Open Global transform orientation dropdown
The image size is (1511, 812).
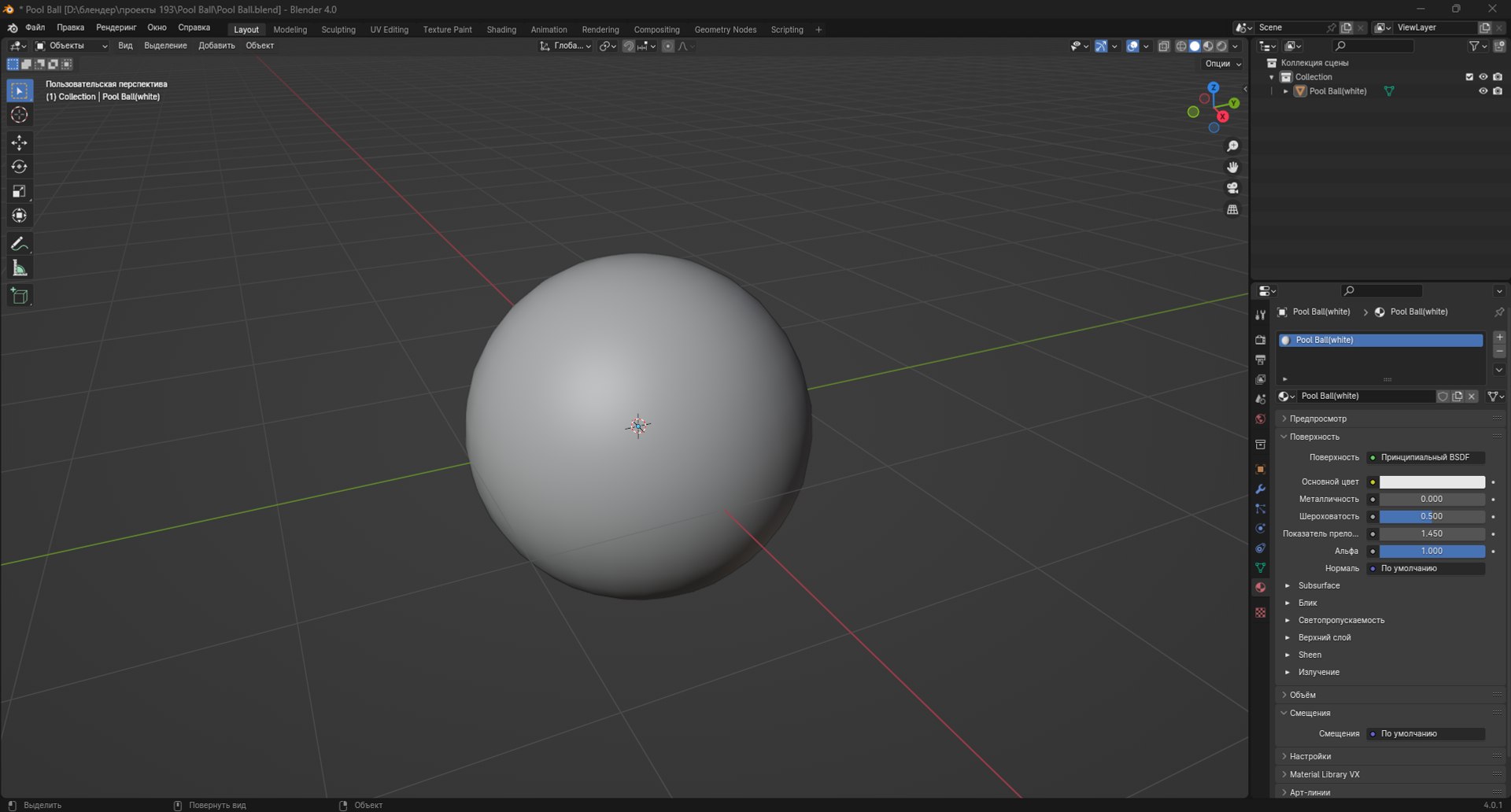565,46
